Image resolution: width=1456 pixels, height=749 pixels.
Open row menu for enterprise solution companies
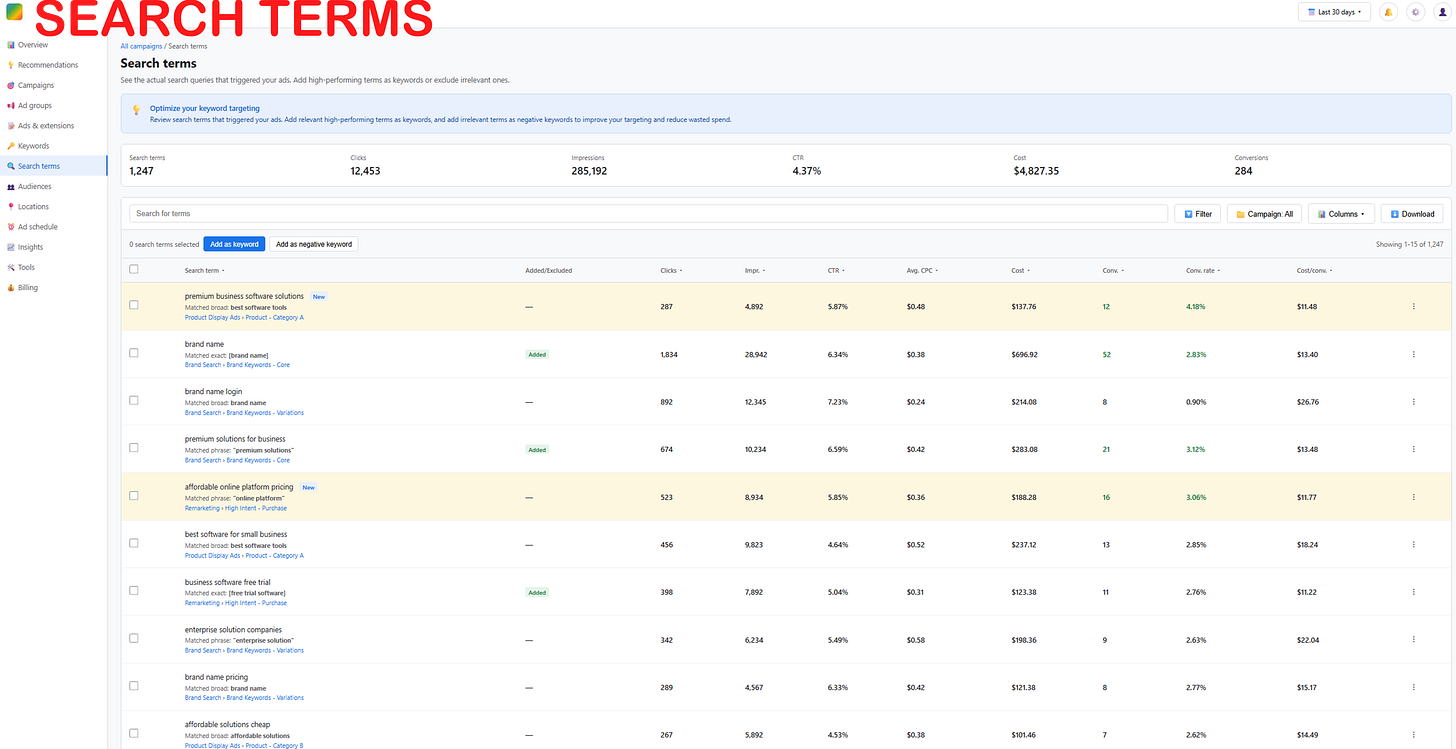coord(1413,640)
